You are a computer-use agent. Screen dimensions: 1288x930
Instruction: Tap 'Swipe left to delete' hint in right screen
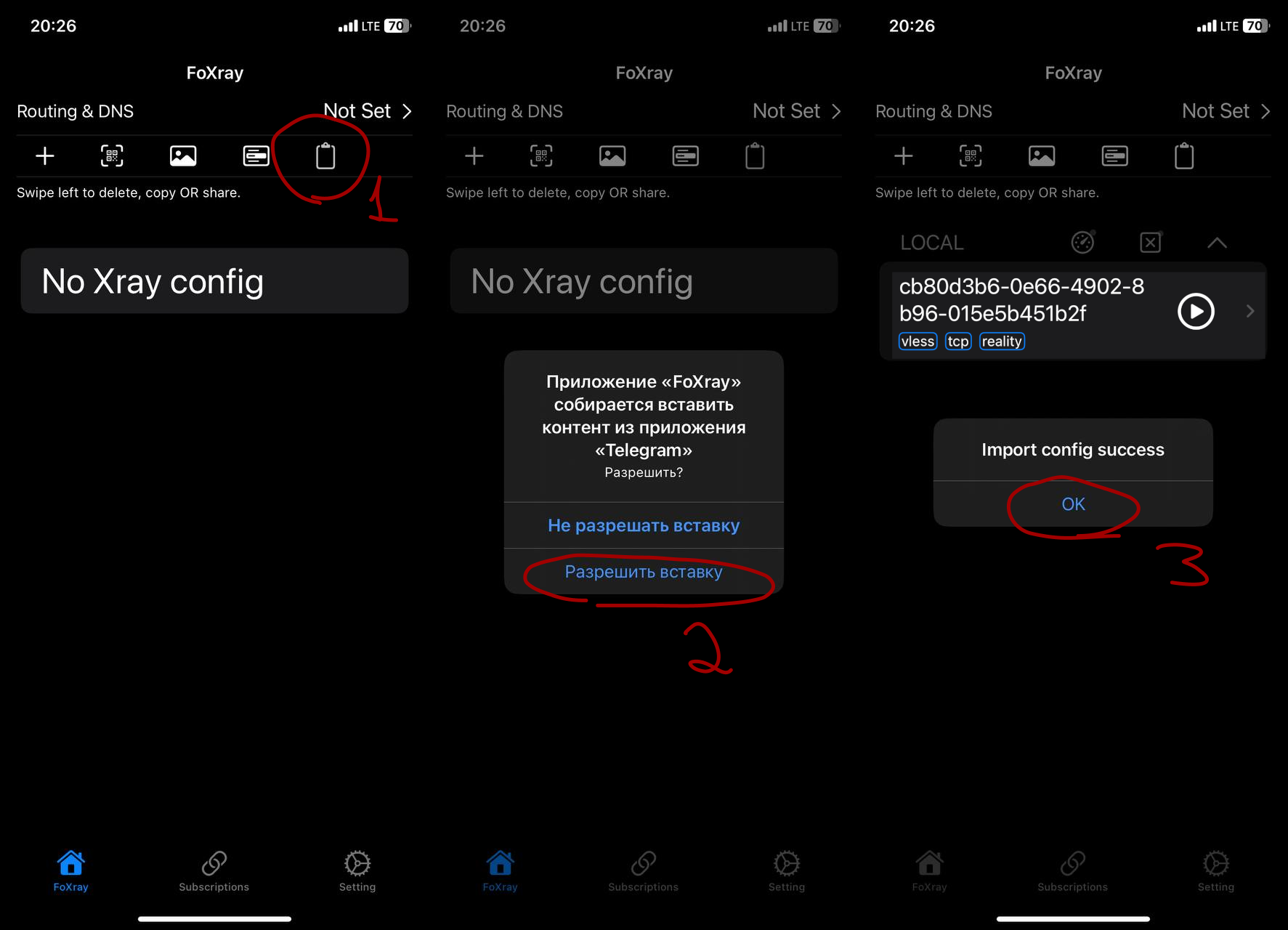tap(987, 193)
